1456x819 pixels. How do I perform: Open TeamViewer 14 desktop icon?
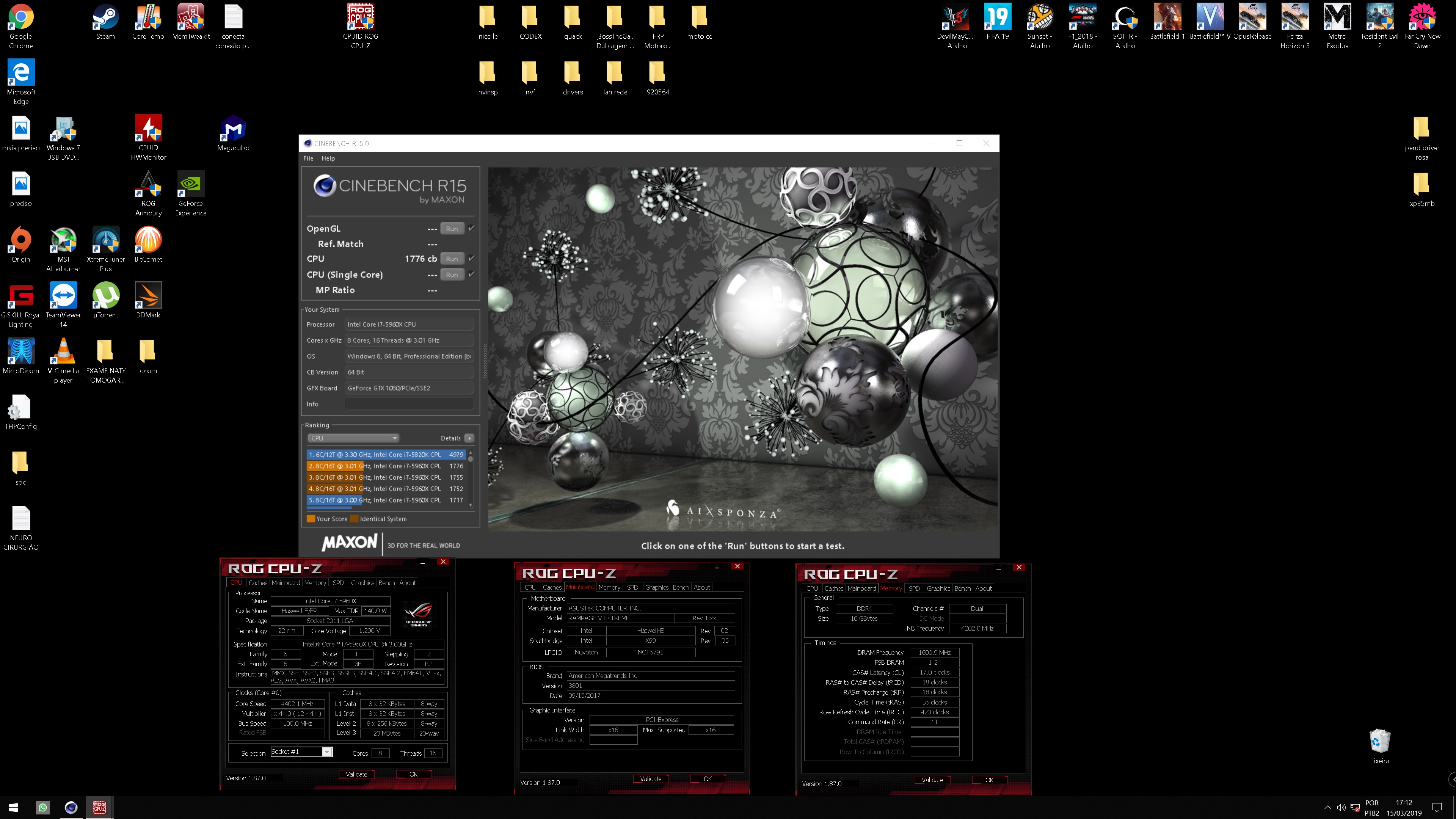[x=63, y=305]
